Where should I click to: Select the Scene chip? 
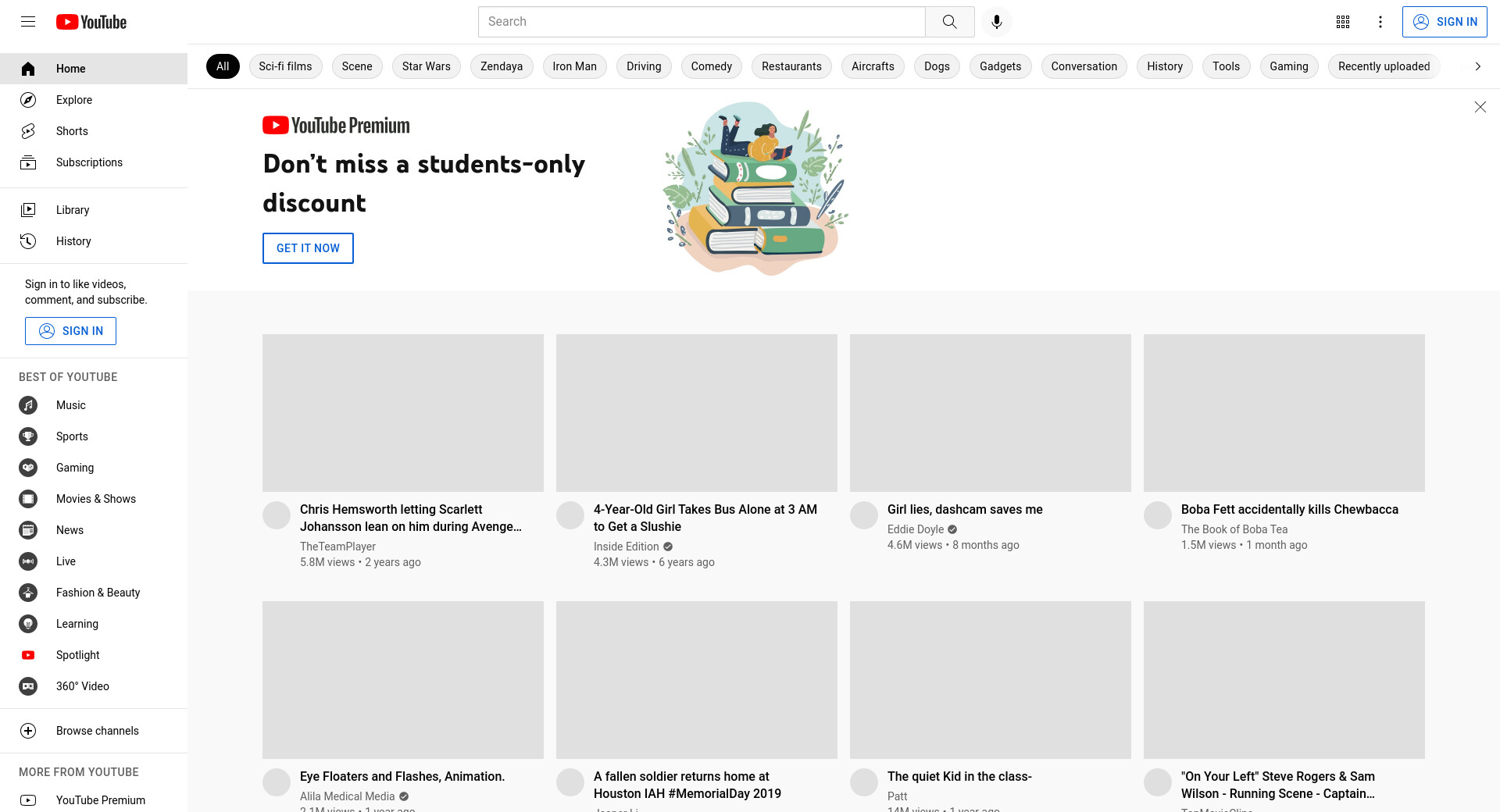(357, 66)
